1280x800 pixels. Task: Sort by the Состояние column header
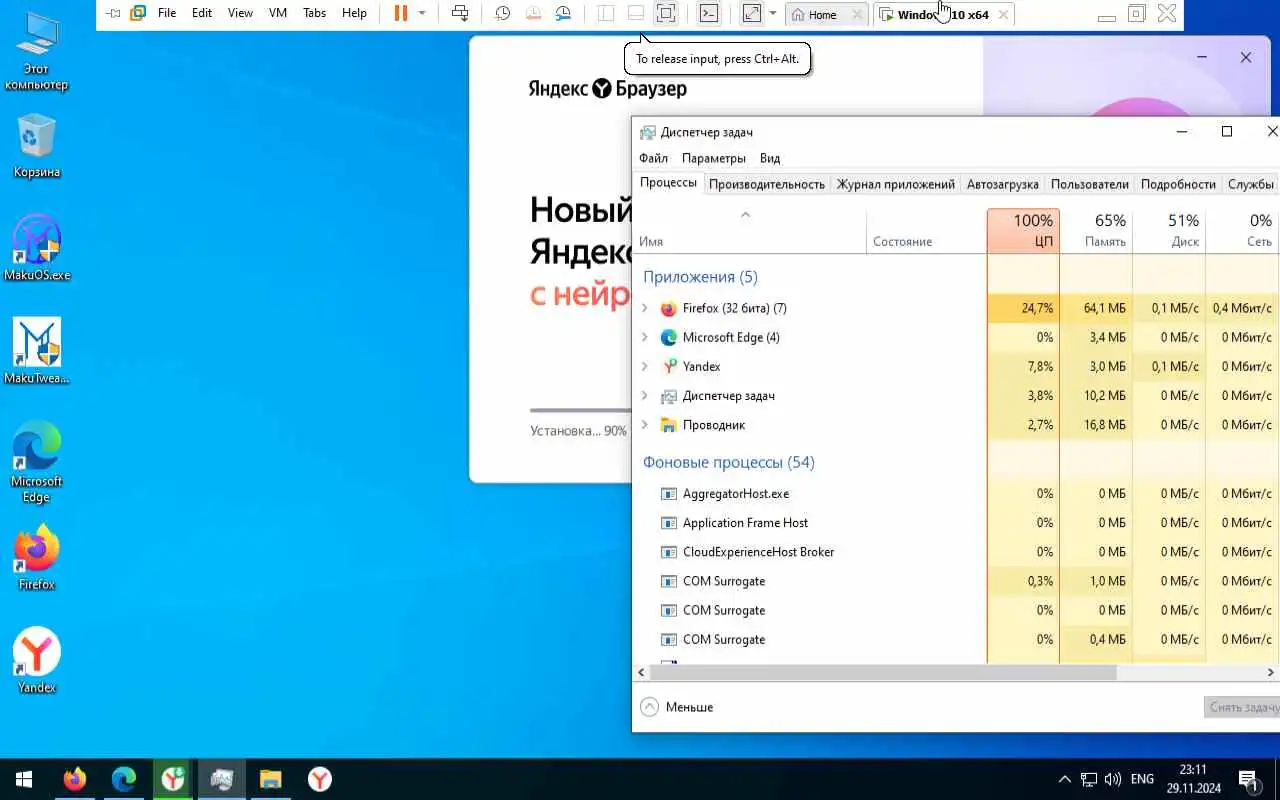(x=926, y=230)
